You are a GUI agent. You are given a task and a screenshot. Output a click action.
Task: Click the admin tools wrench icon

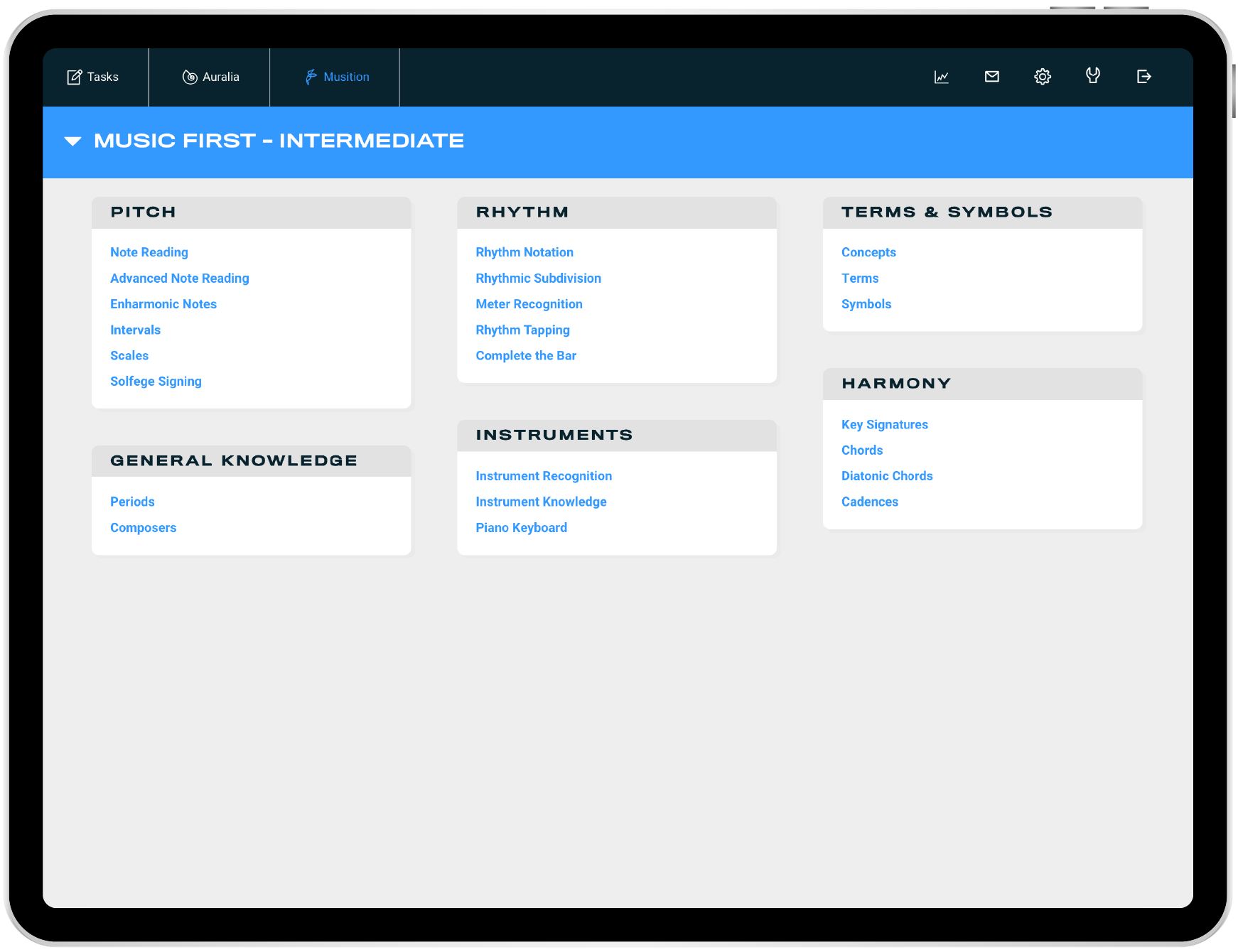pyautogui.click(x=1092, y=77)
